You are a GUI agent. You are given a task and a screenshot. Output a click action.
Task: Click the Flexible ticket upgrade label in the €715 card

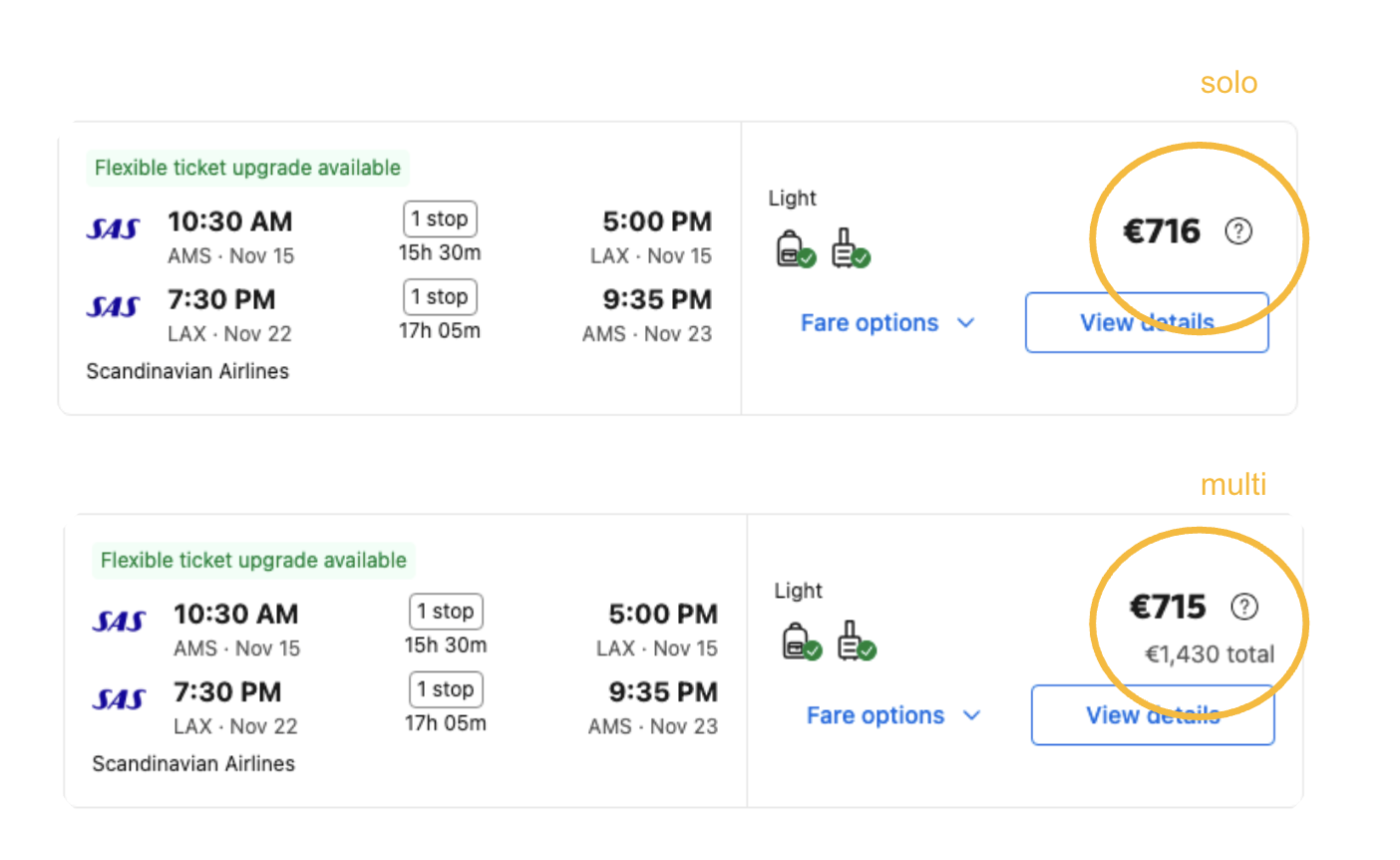[253, 561]
